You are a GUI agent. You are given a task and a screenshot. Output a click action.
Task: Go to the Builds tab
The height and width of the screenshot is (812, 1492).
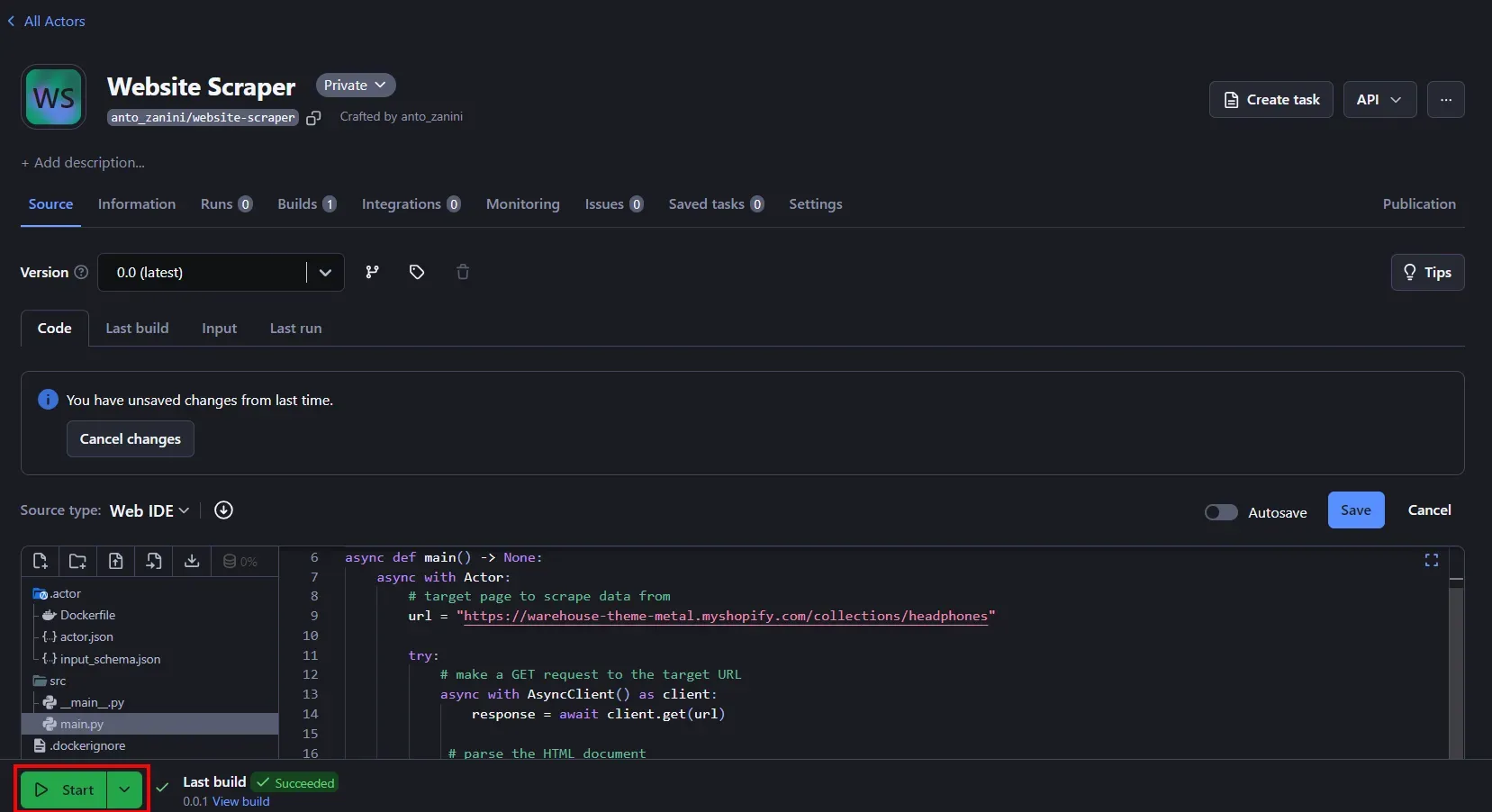pos(307,204)
